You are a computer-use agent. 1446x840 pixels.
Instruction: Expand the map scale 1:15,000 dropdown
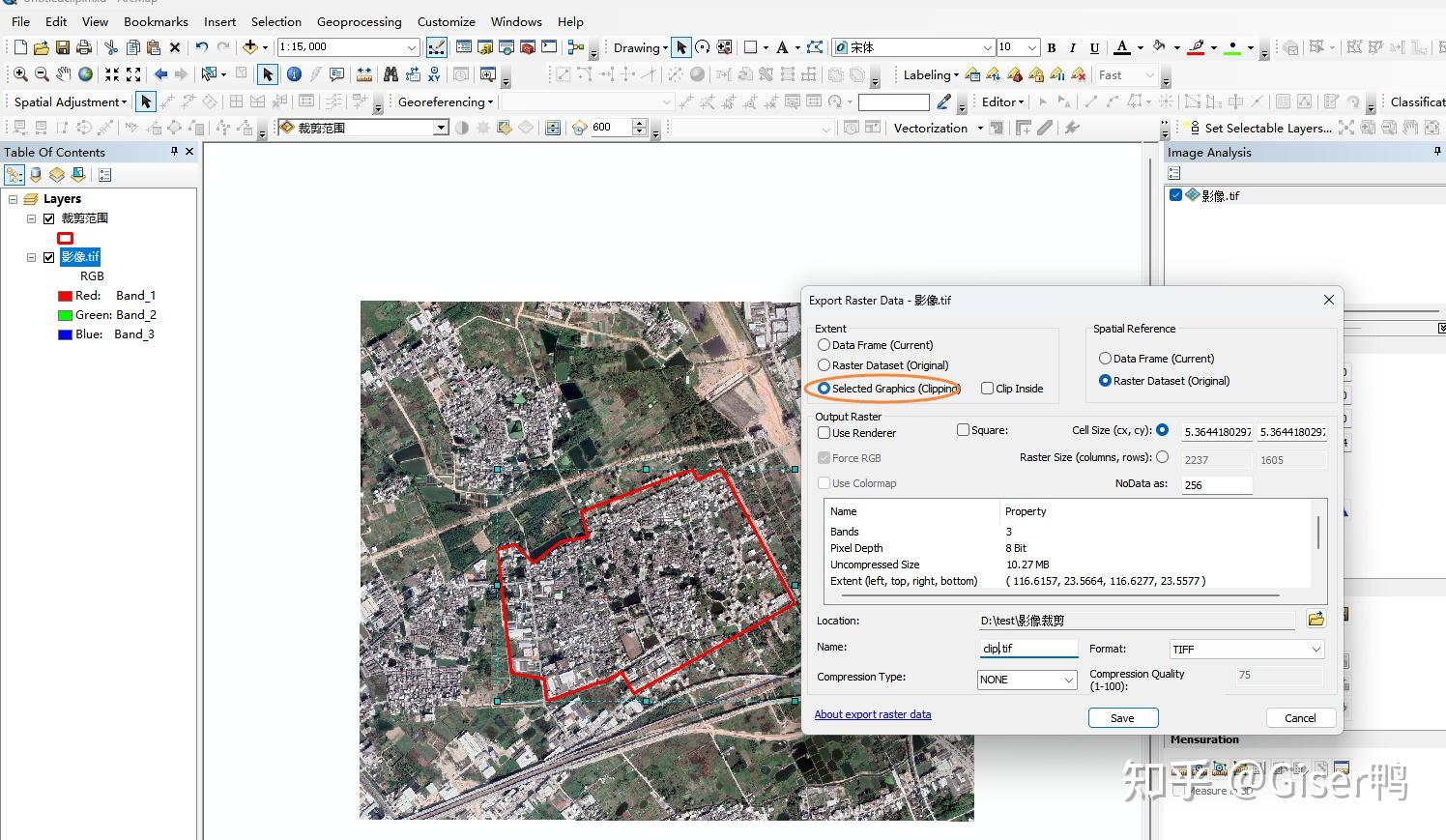click(x=411, y=47)
